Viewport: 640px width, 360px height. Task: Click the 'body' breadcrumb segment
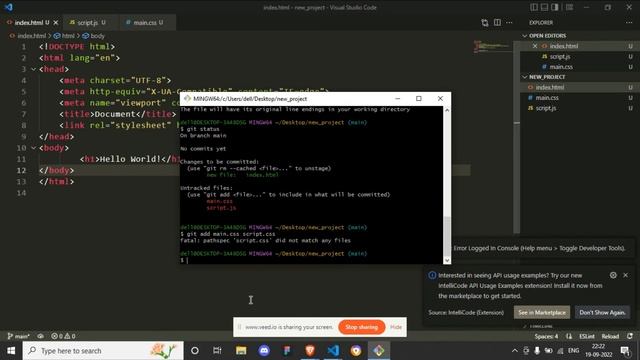pos(94,36)
